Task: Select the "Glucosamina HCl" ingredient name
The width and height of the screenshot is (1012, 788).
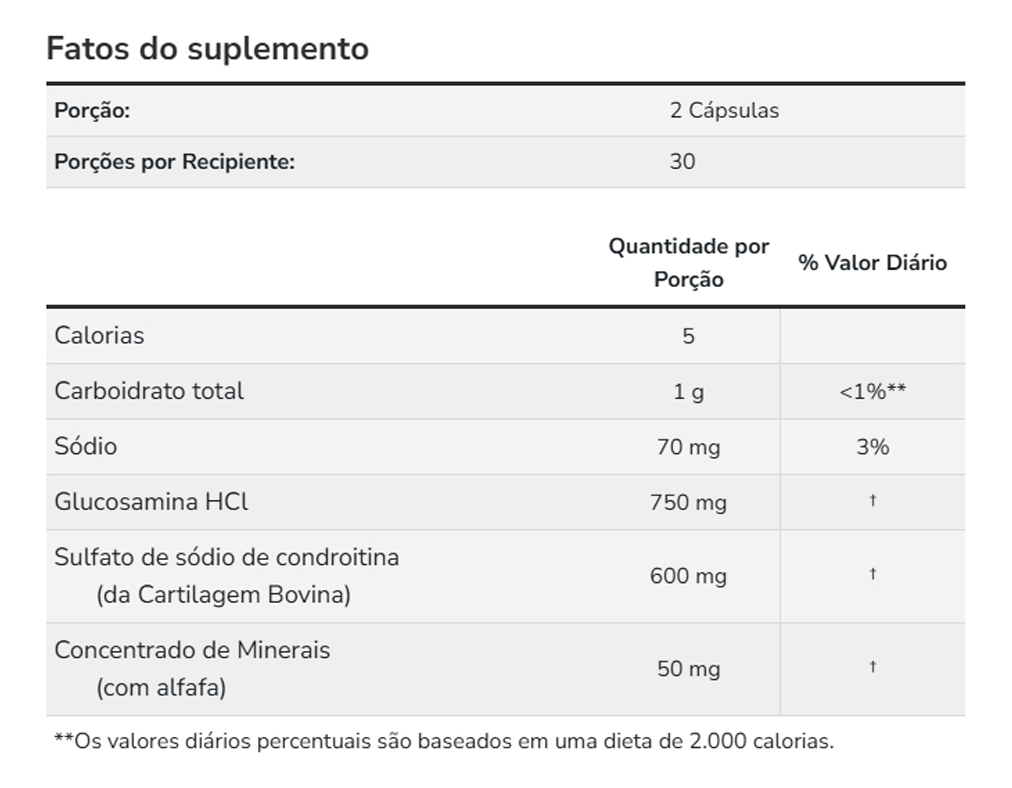Action: click(x=151, y=502)
